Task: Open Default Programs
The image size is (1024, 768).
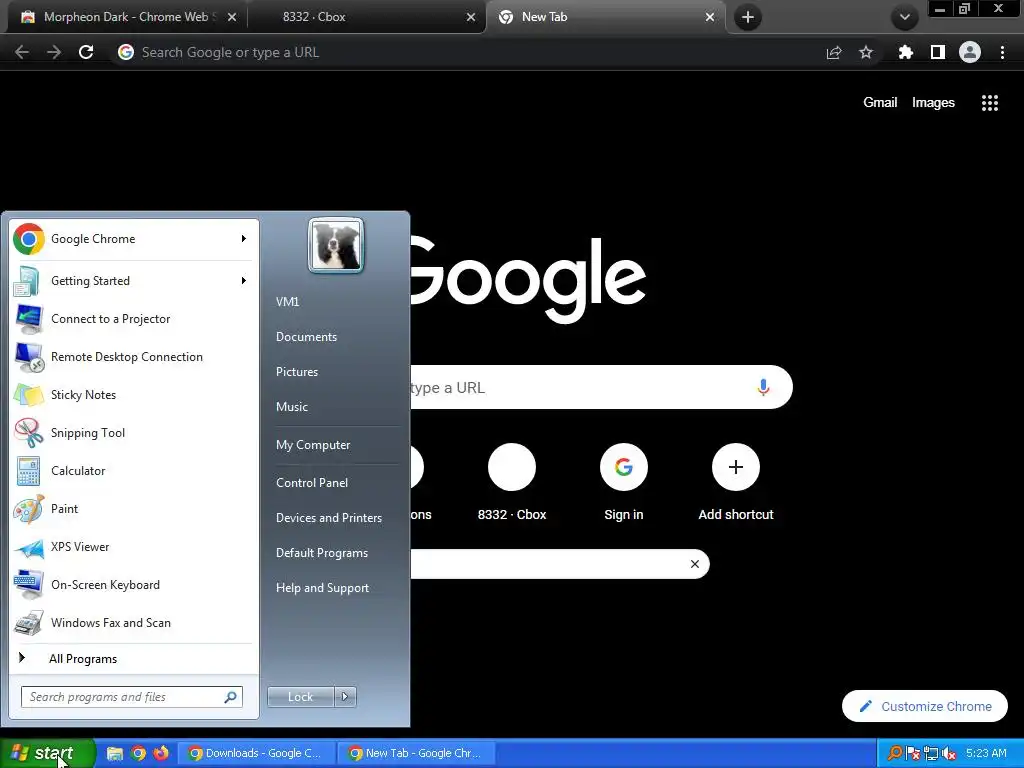Action: [x=322, y=553]
